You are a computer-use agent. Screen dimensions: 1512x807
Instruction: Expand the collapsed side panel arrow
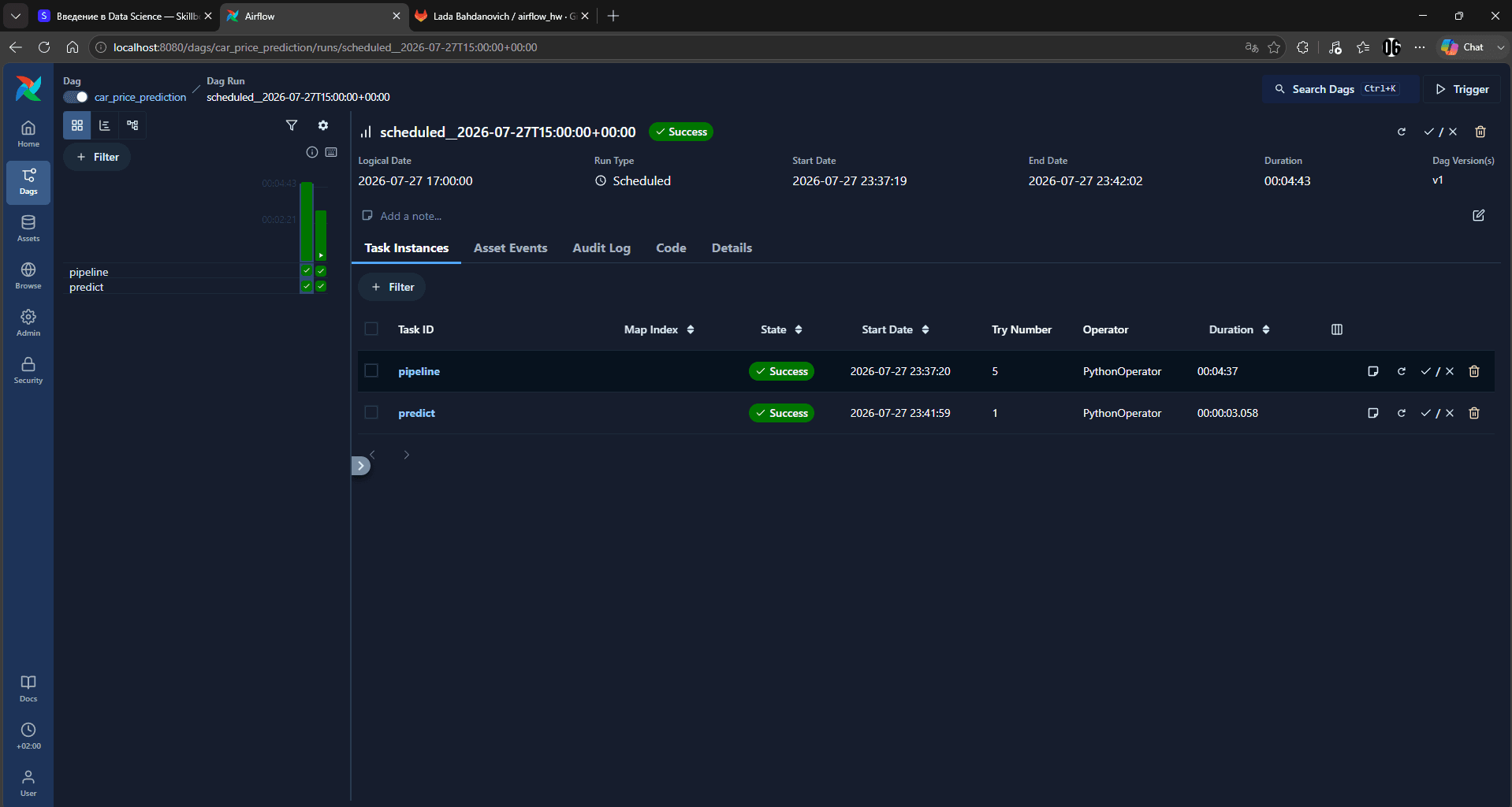point(361,466)
